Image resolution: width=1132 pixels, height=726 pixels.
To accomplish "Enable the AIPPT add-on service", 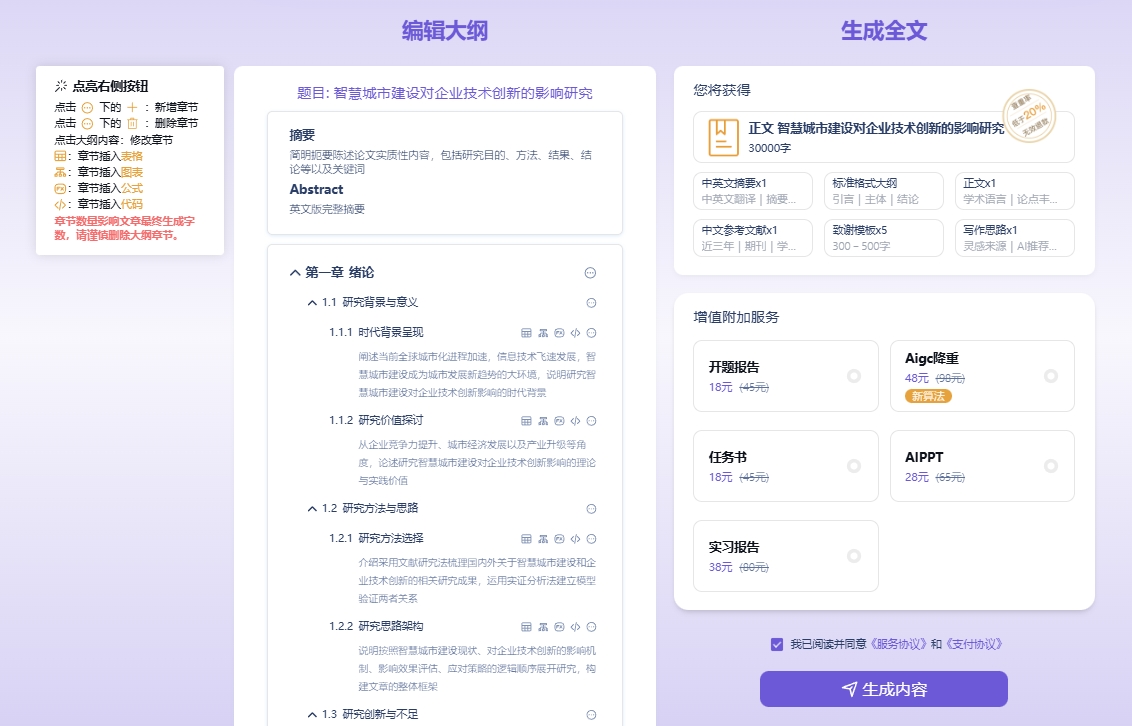I will (x=1051, y=466).
